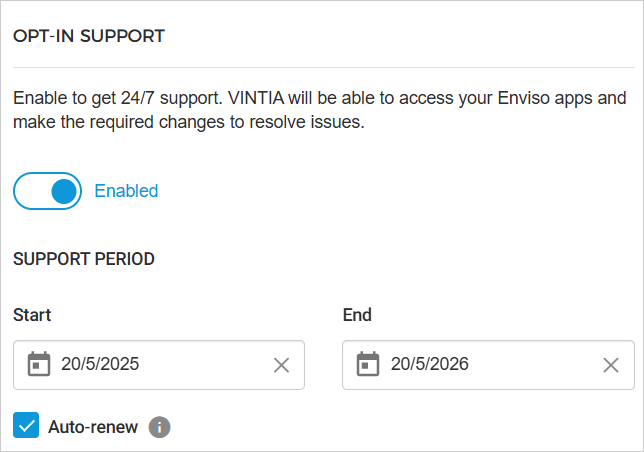Disable the opt-in support toggle switch
This screenshot has width=644, height=452.
(x=47, y=191)
